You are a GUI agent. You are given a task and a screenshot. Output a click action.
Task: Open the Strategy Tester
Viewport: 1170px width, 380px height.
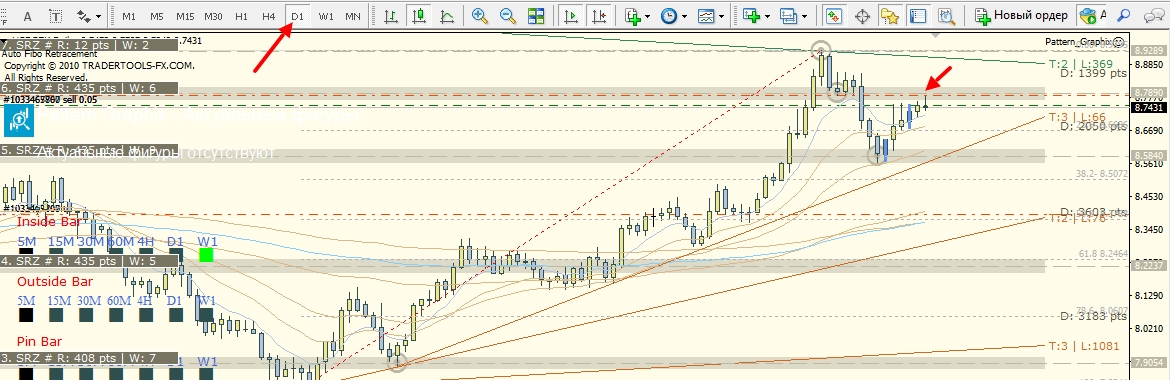pos(946,15)
